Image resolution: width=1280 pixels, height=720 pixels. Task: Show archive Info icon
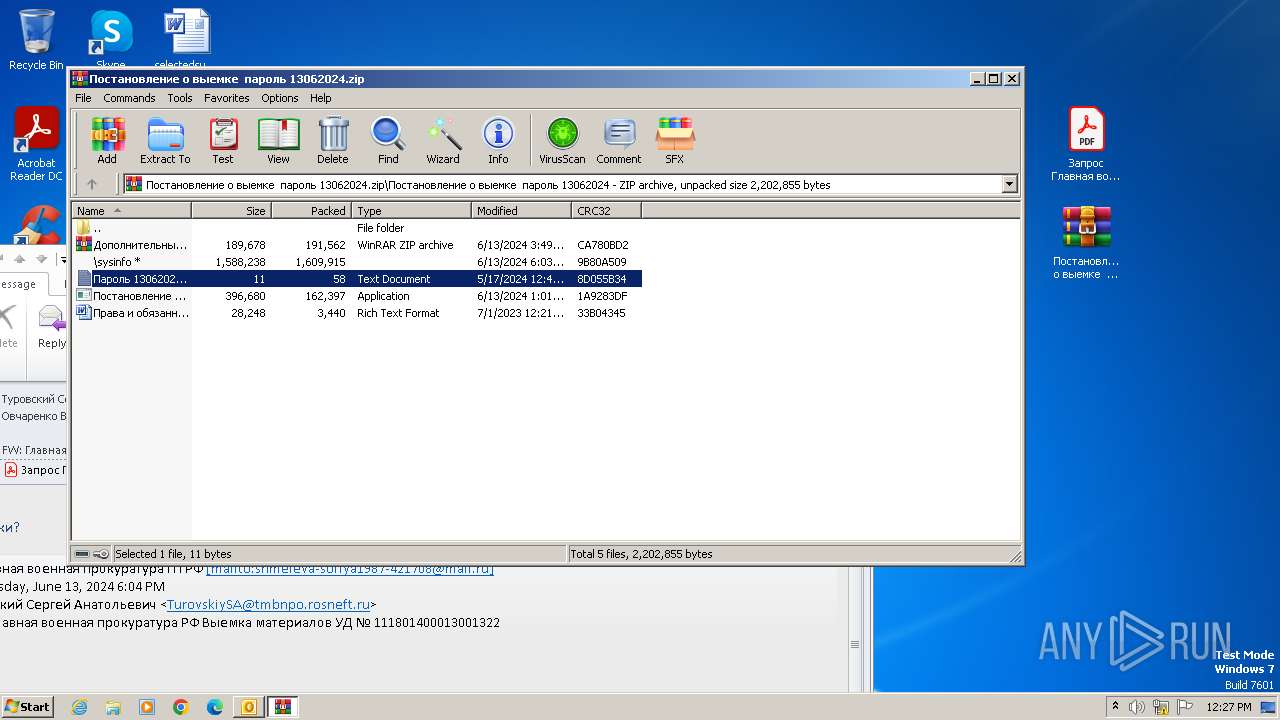498,141
